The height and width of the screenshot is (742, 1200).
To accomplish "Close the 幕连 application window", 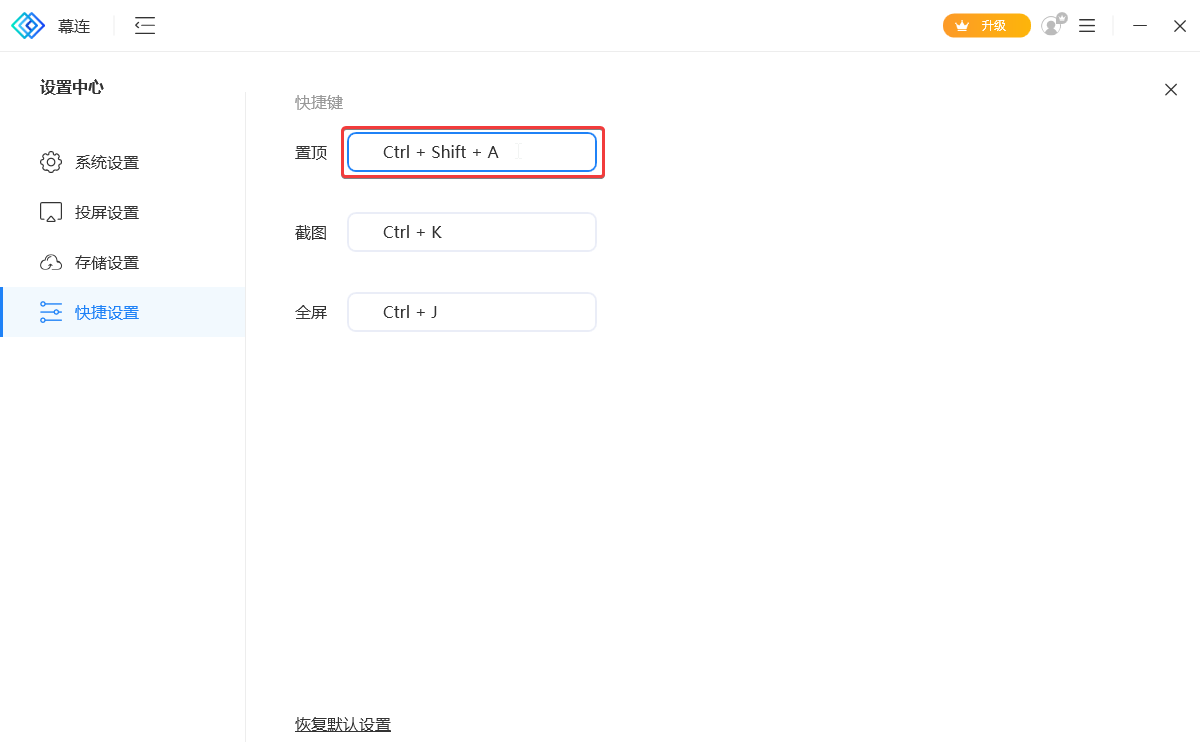I will (x=1180, y=26).
